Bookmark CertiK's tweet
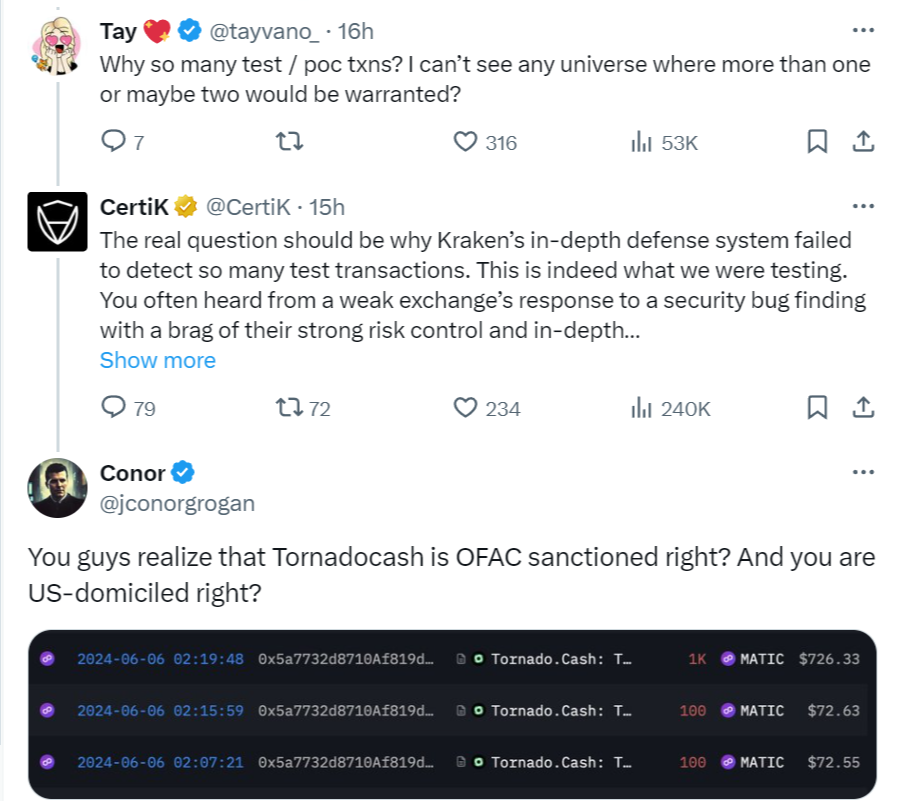Viewport: 898px width, 801px height. [x=817, y=408]
